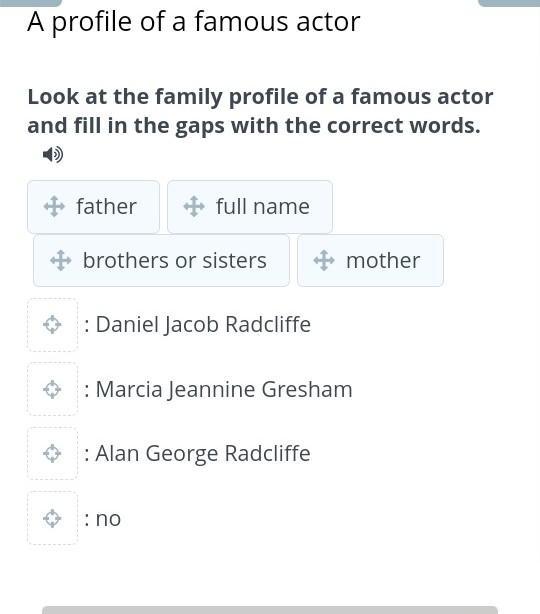
Task: Click move handle on full name tile
Action: pyautogui.click(x=194, y=206)
